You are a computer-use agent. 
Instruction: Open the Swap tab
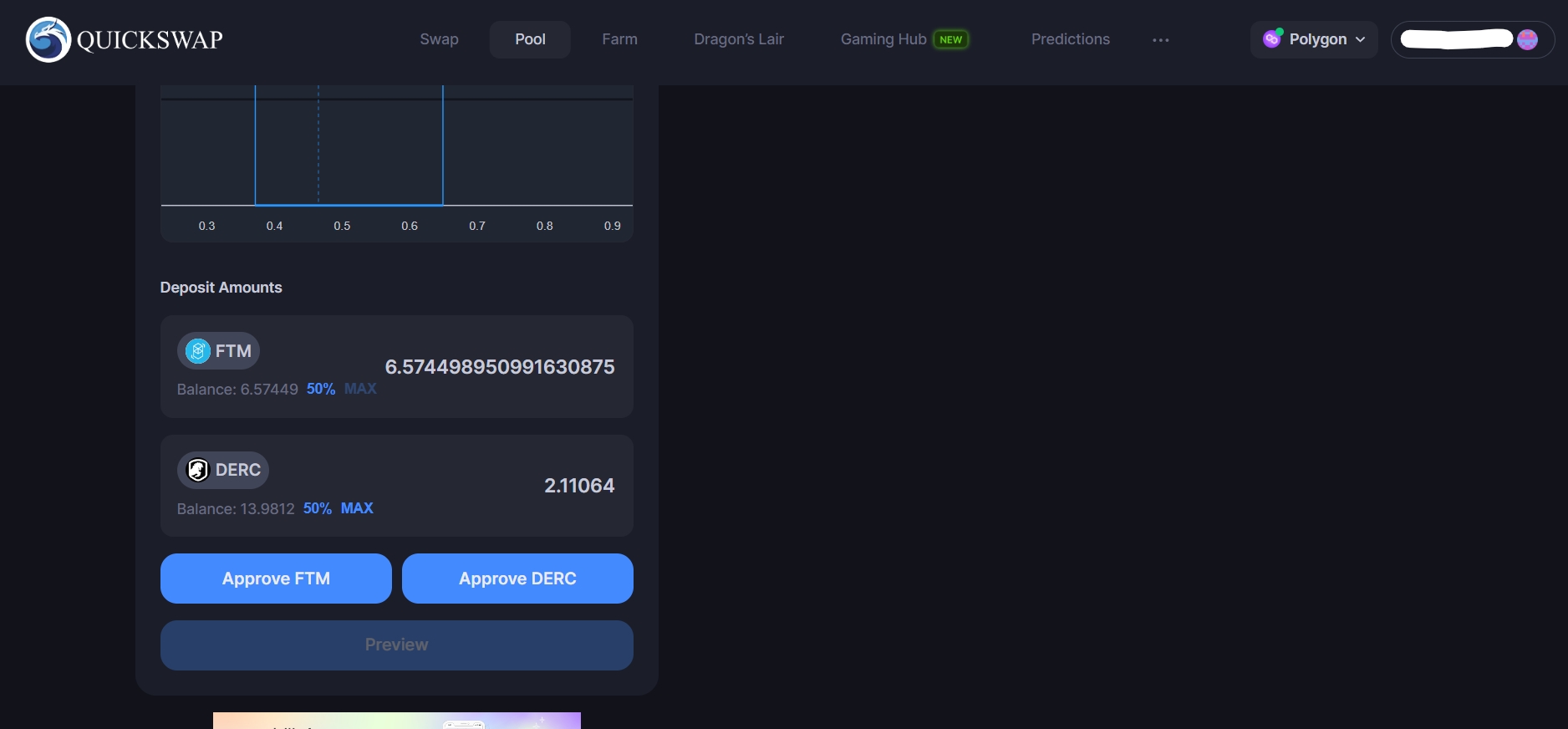tap(439, 39)
